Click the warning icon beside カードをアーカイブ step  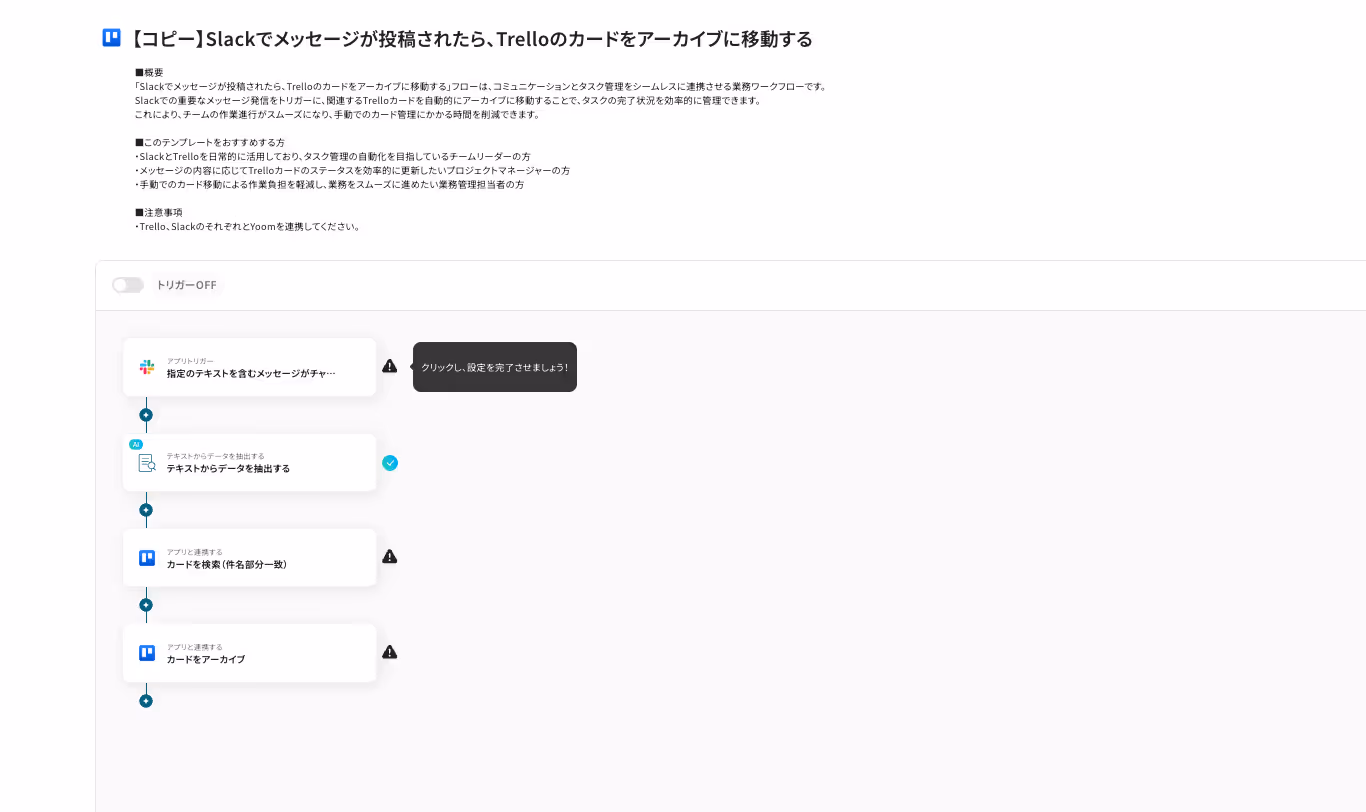[390, 652]
